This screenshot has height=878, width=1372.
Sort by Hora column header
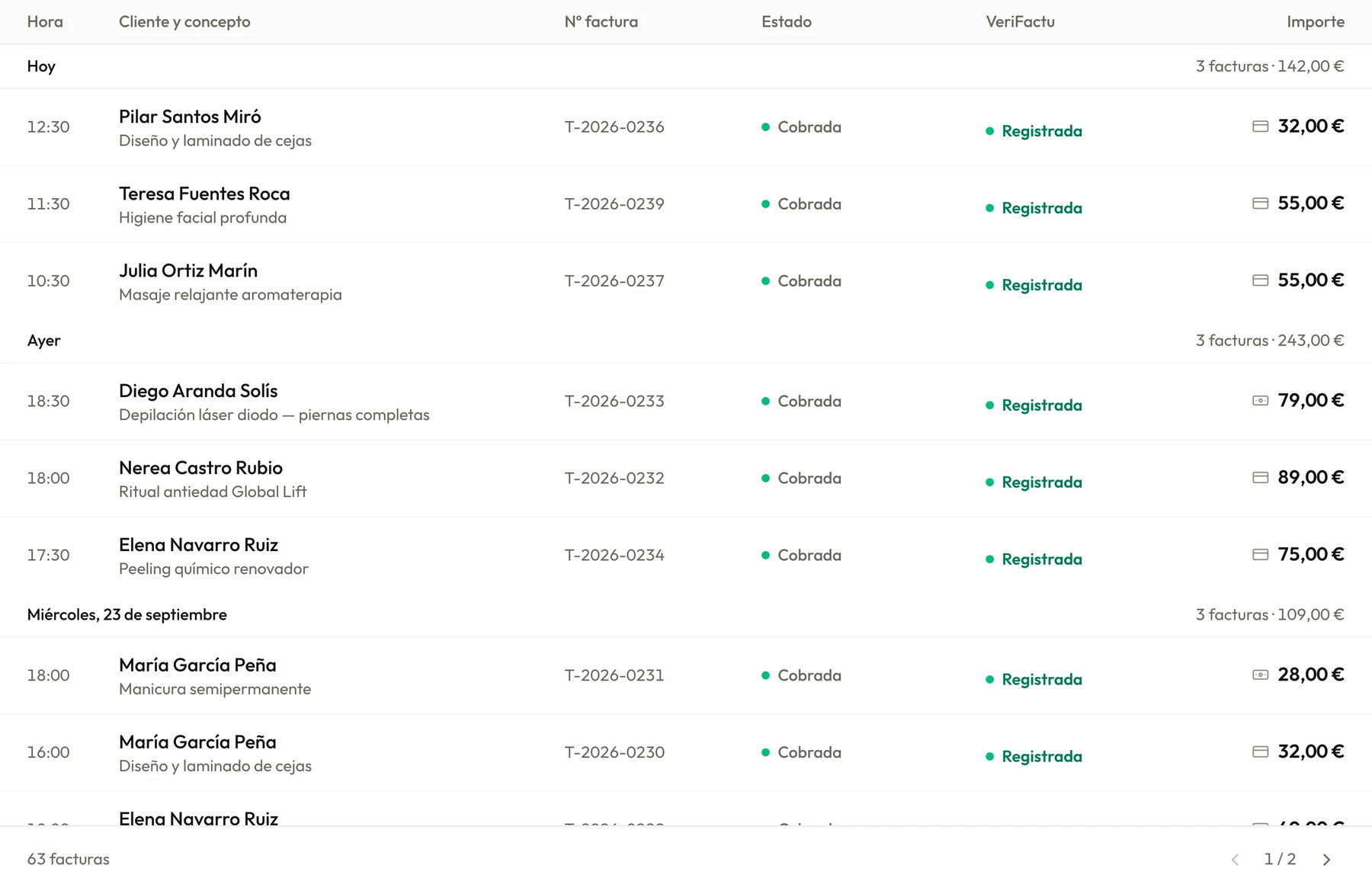click(x=45, y=22)
